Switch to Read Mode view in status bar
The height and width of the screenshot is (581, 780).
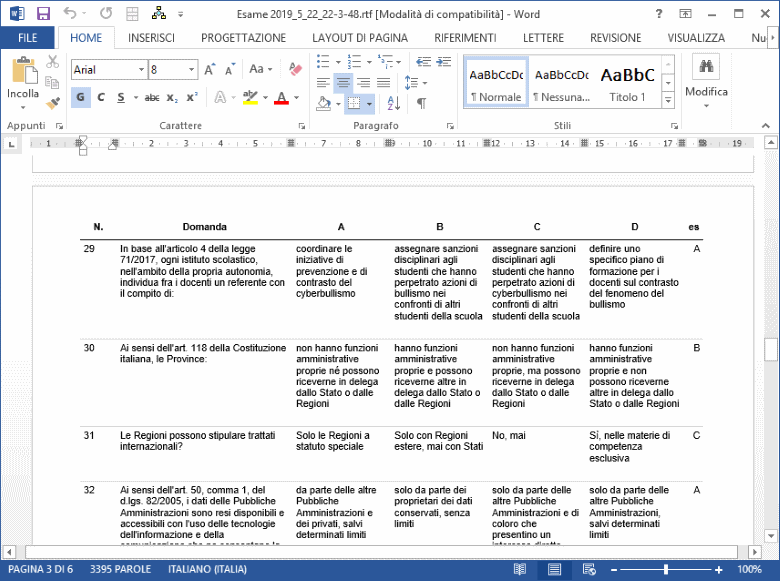519,569
